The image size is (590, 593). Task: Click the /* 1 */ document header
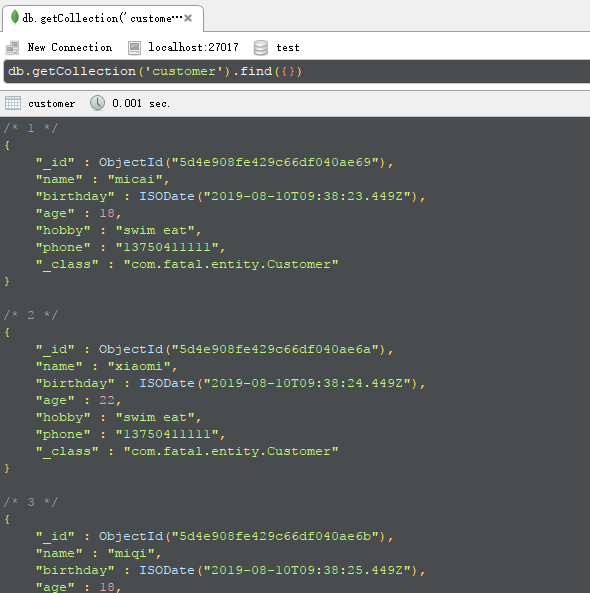(x=31, y=128)
